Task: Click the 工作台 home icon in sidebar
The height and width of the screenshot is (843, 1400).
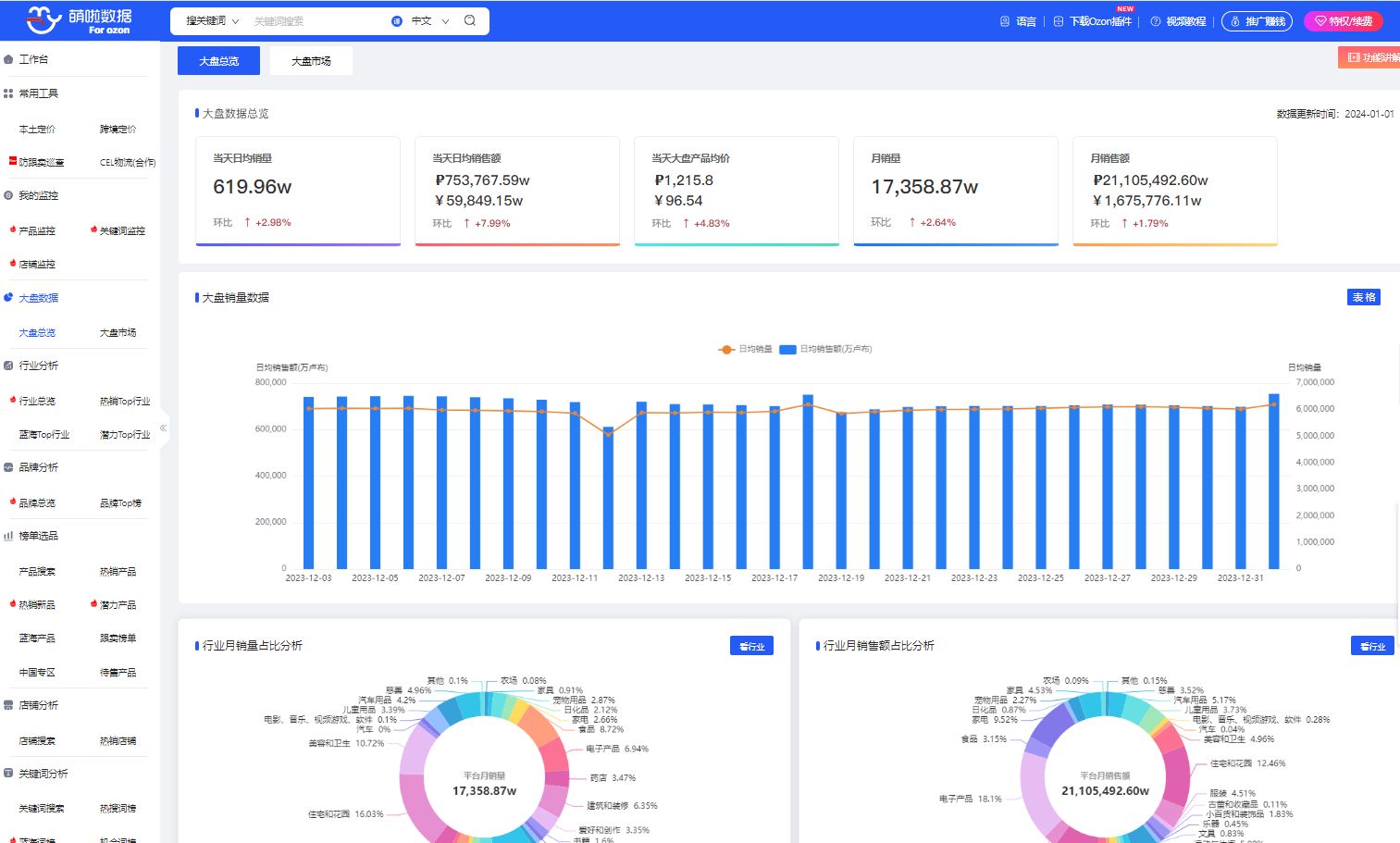Action: click(x=9, y=59)
